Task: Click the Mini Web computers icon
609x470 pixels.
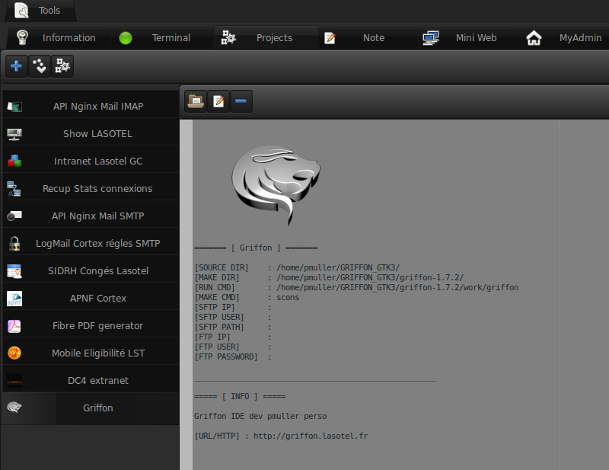Action: click(x=431, y=38)
